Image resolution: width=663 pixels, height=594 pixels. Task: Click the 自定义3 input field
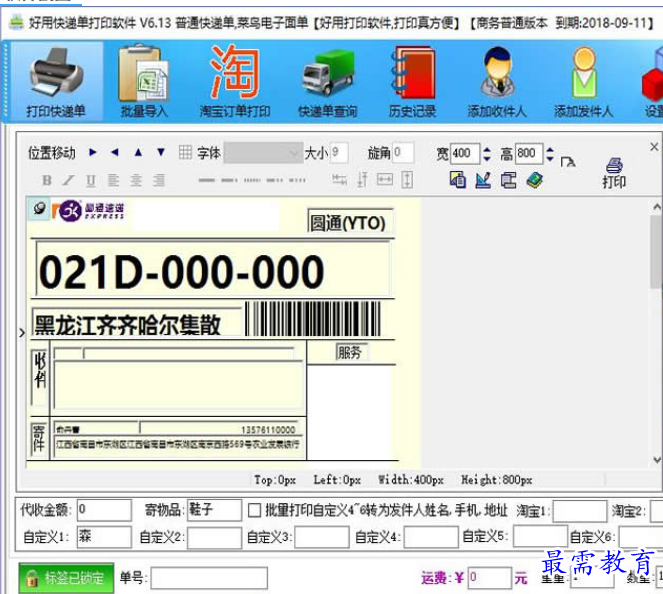coord(322,537)
